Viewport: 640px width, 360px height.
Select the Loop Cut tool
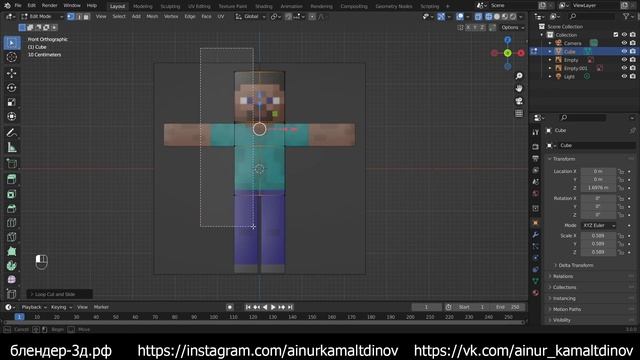tap(12, 223)
